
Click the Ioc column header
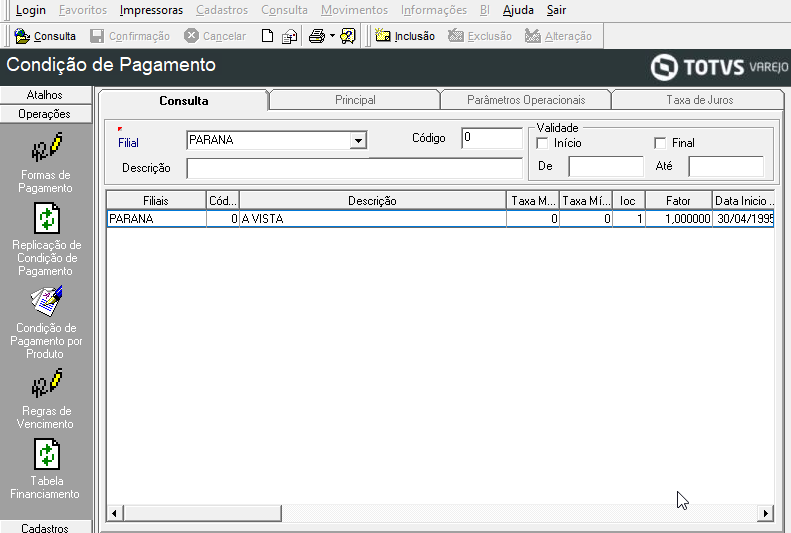tap(628, 201)
